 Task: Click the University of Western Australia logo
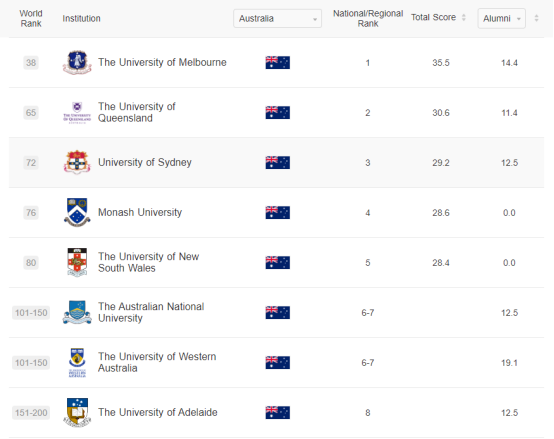(77, 363)
